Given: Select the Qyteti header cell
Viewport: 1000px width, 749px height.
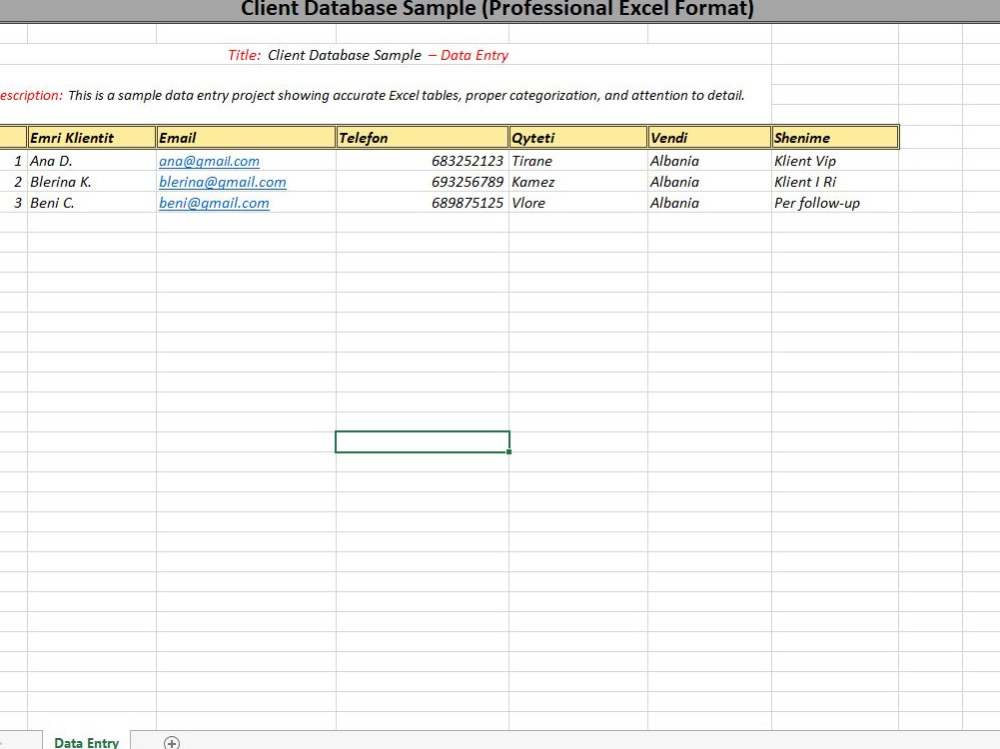Looking at the screenshot, I should pyautogui.click(x=578, y=138).
